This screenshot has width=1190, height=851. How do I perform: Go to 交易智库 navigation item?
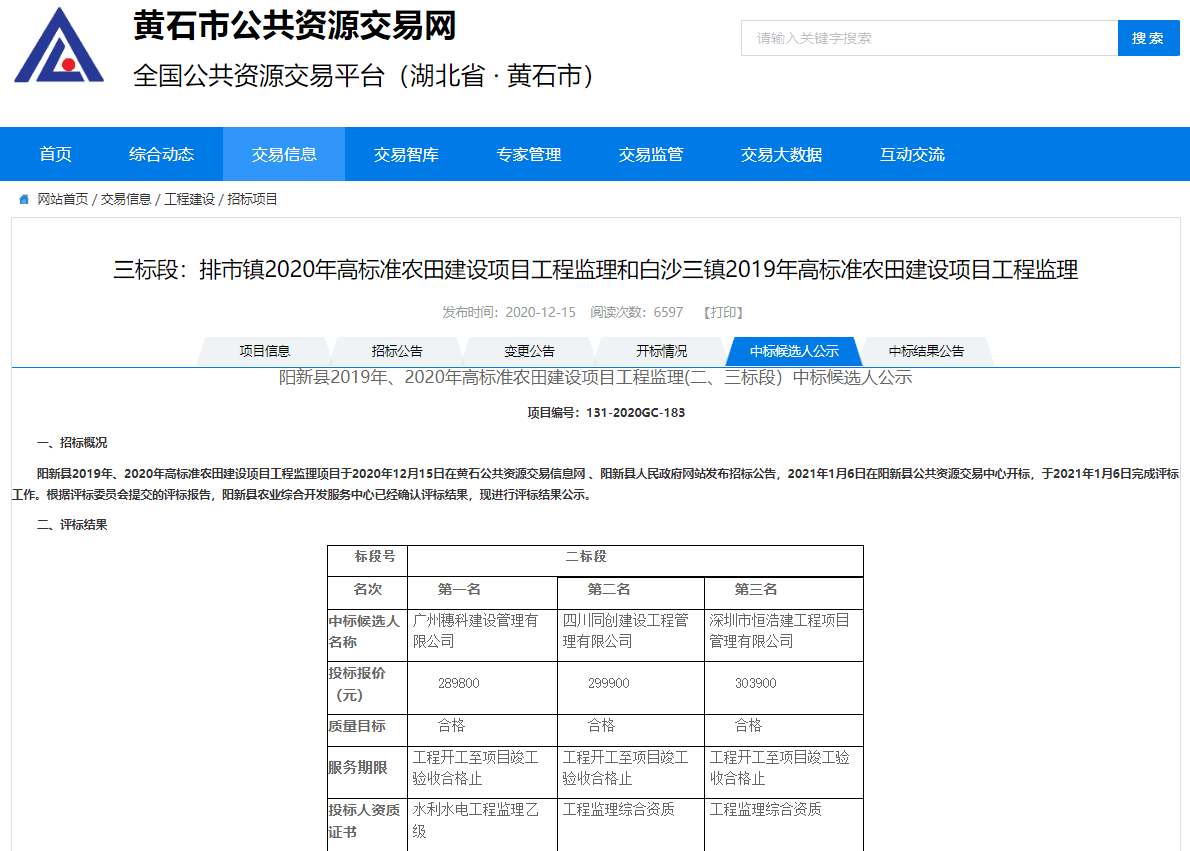406,154
